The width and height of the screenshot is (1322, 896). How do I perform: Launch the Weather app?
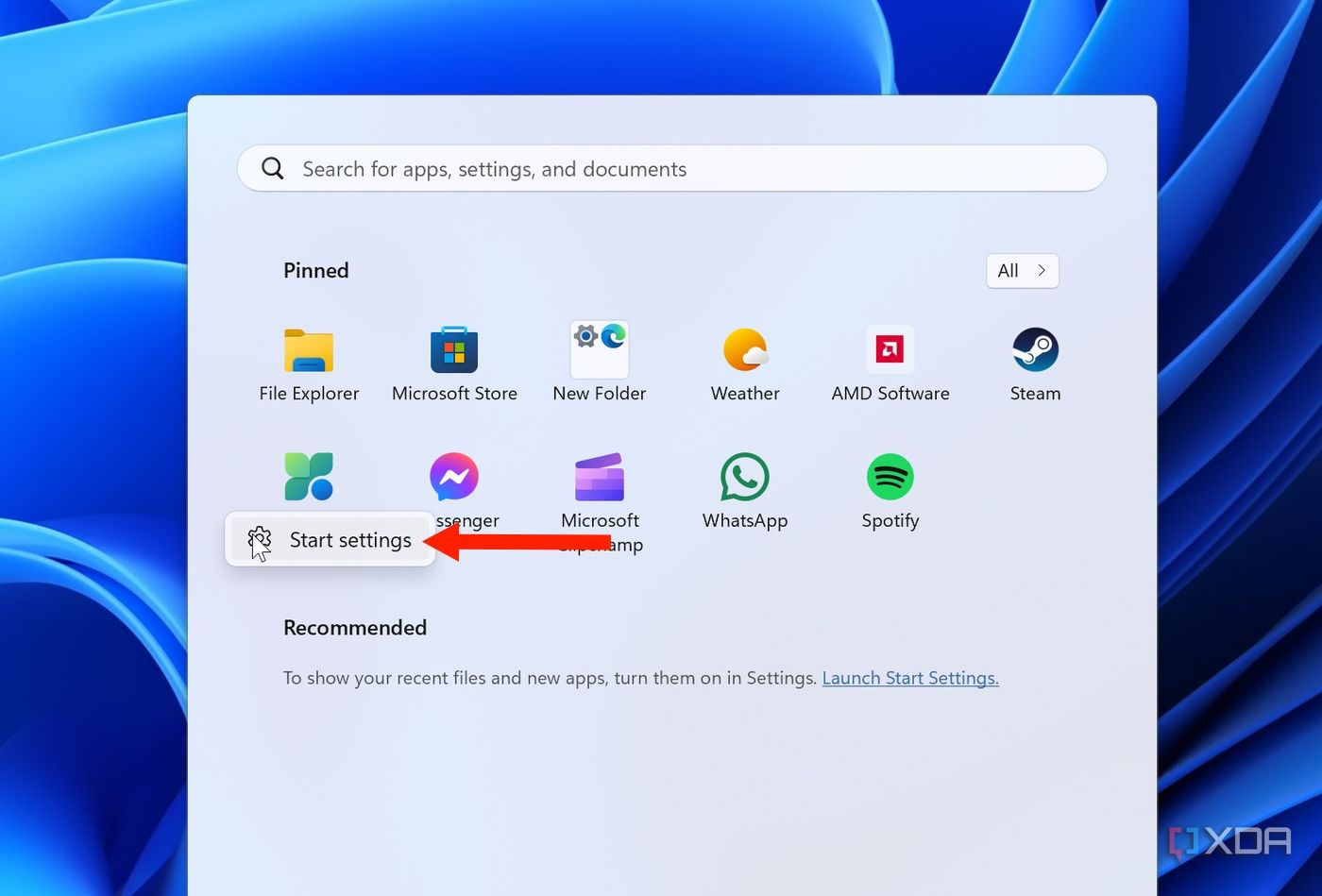pyautogui.click(x=745, y=349)
